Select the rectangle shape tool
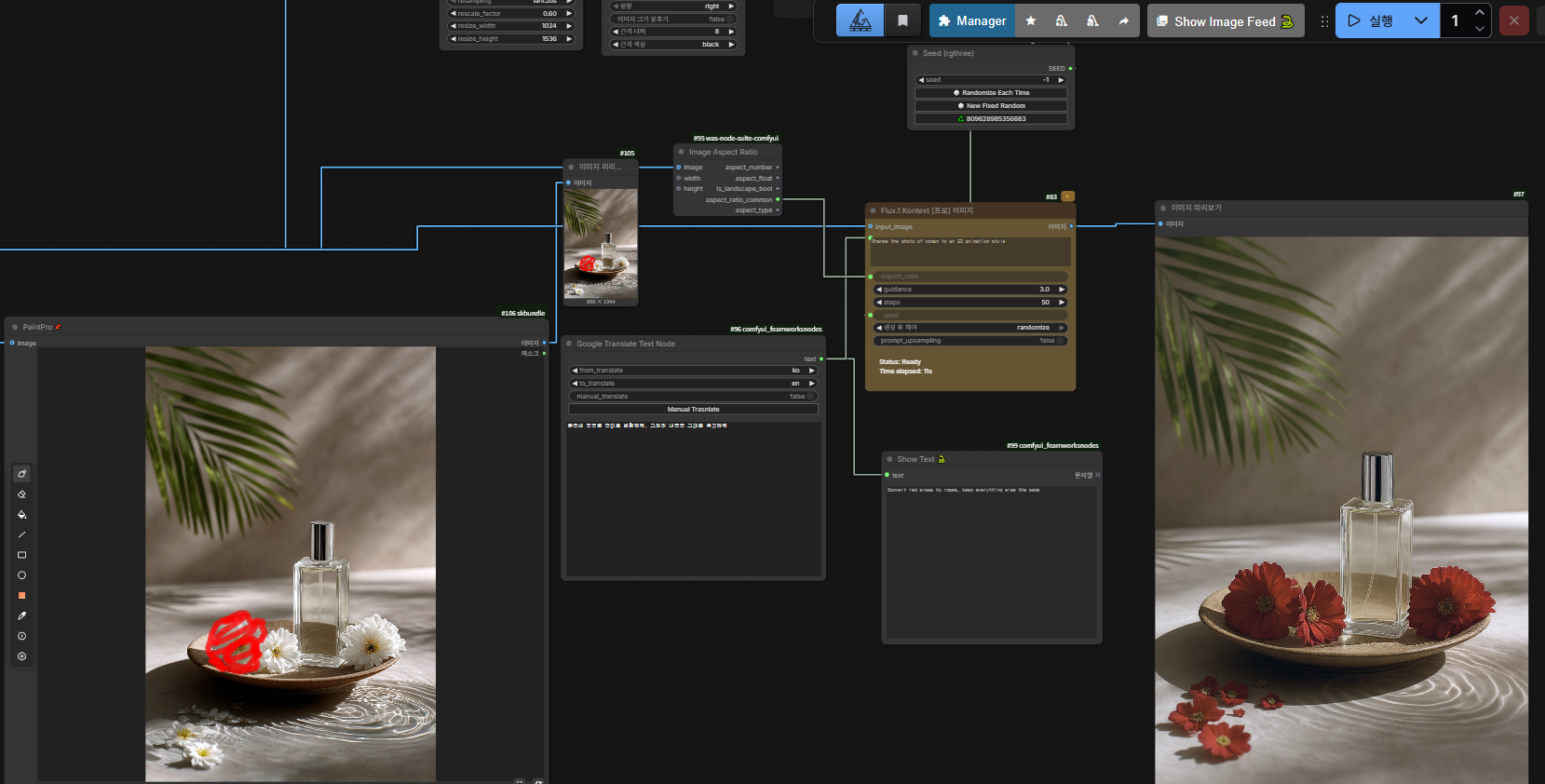 (x=21, y=555)
